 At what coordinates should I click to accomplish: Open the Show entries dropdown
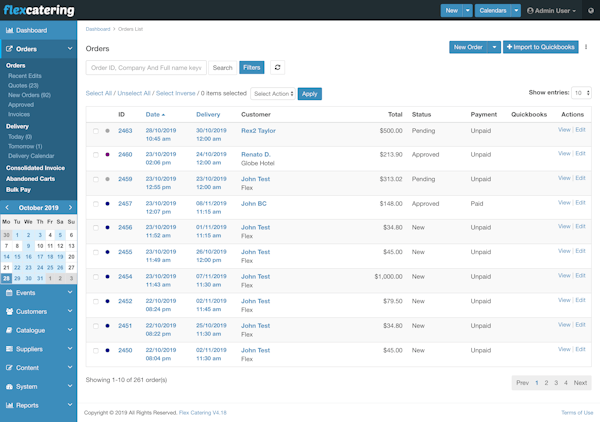(x=581, y=93)
